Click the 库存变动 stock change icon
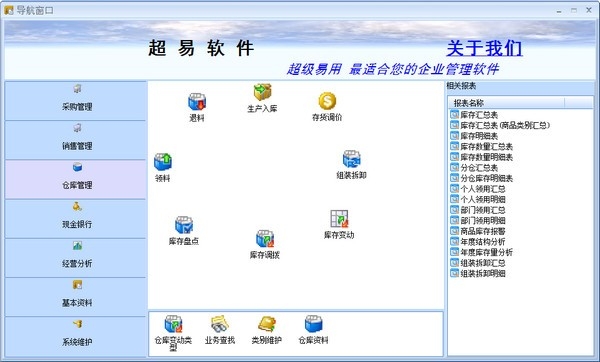The width and height of the screenshot is (600, 362). [x=339, y=219]
